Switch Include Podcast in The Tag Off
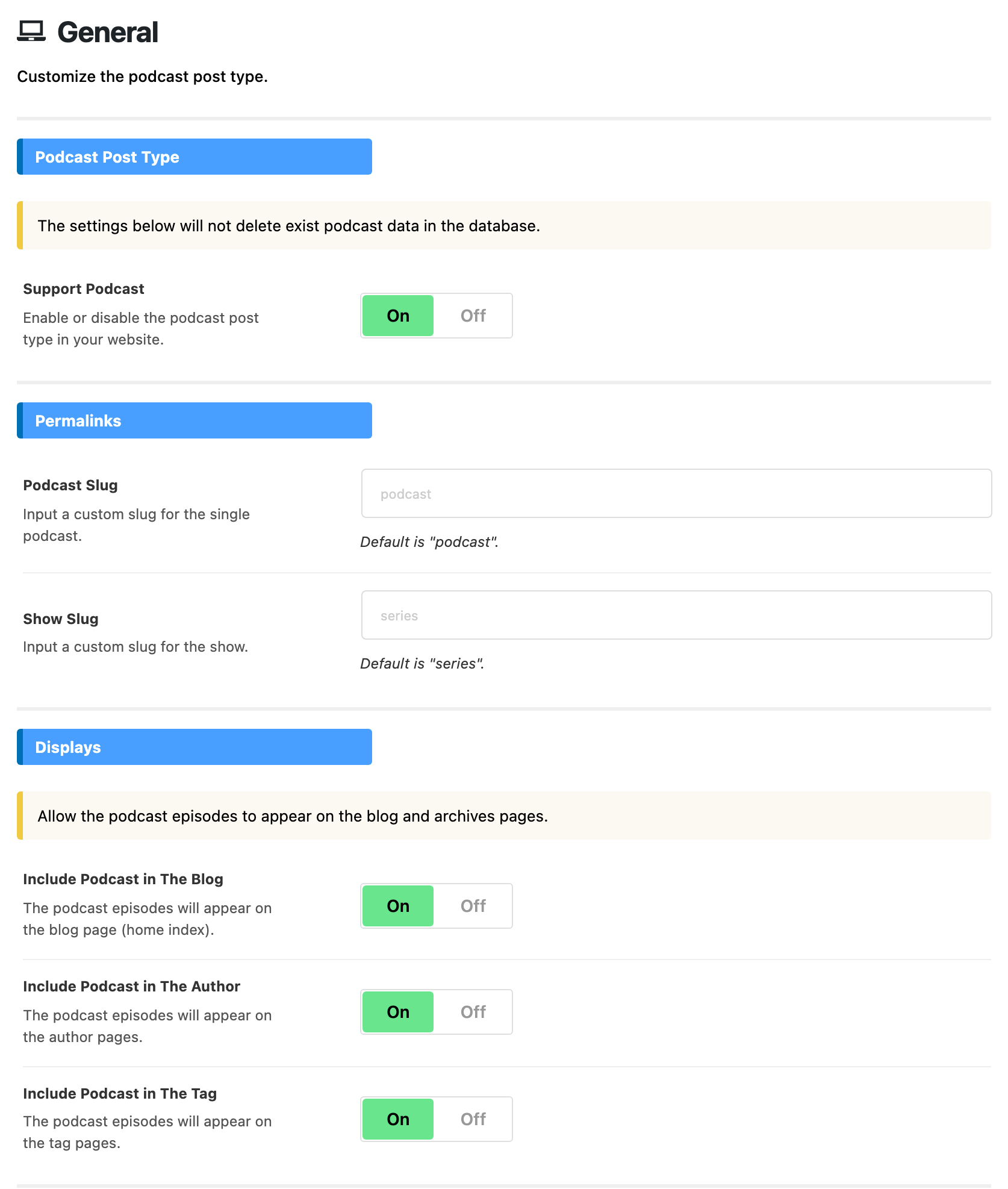 [x=473, y=1119]
